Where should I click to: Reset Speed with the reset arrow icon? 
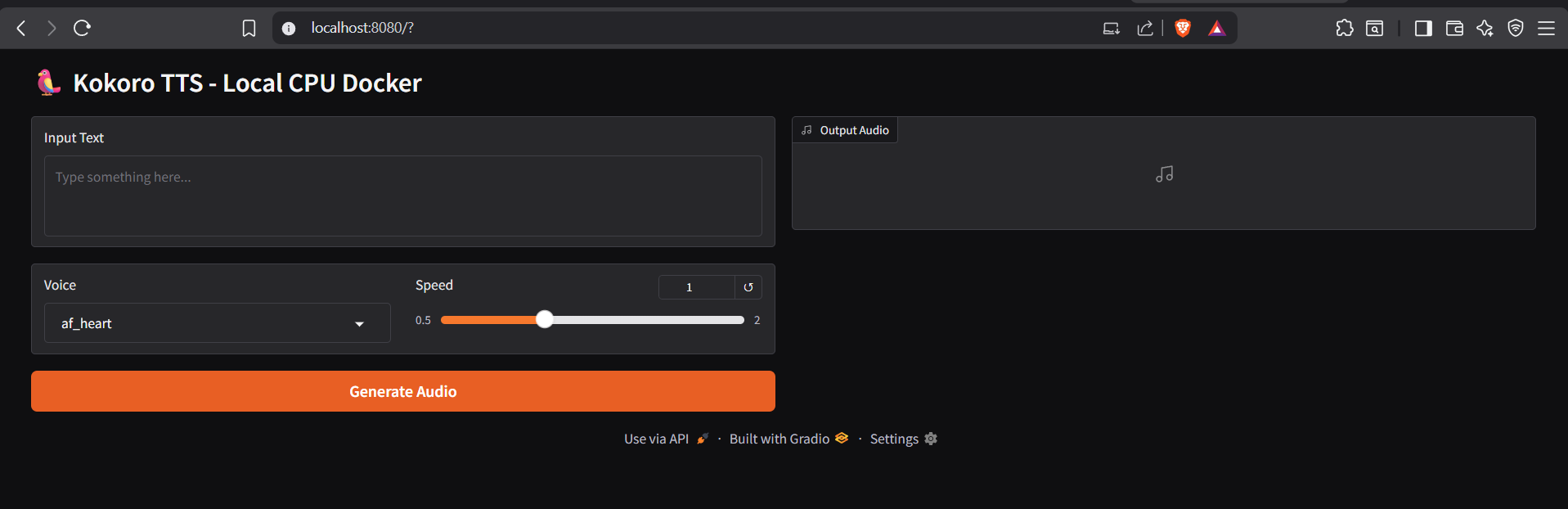click(x=748, y=287)
